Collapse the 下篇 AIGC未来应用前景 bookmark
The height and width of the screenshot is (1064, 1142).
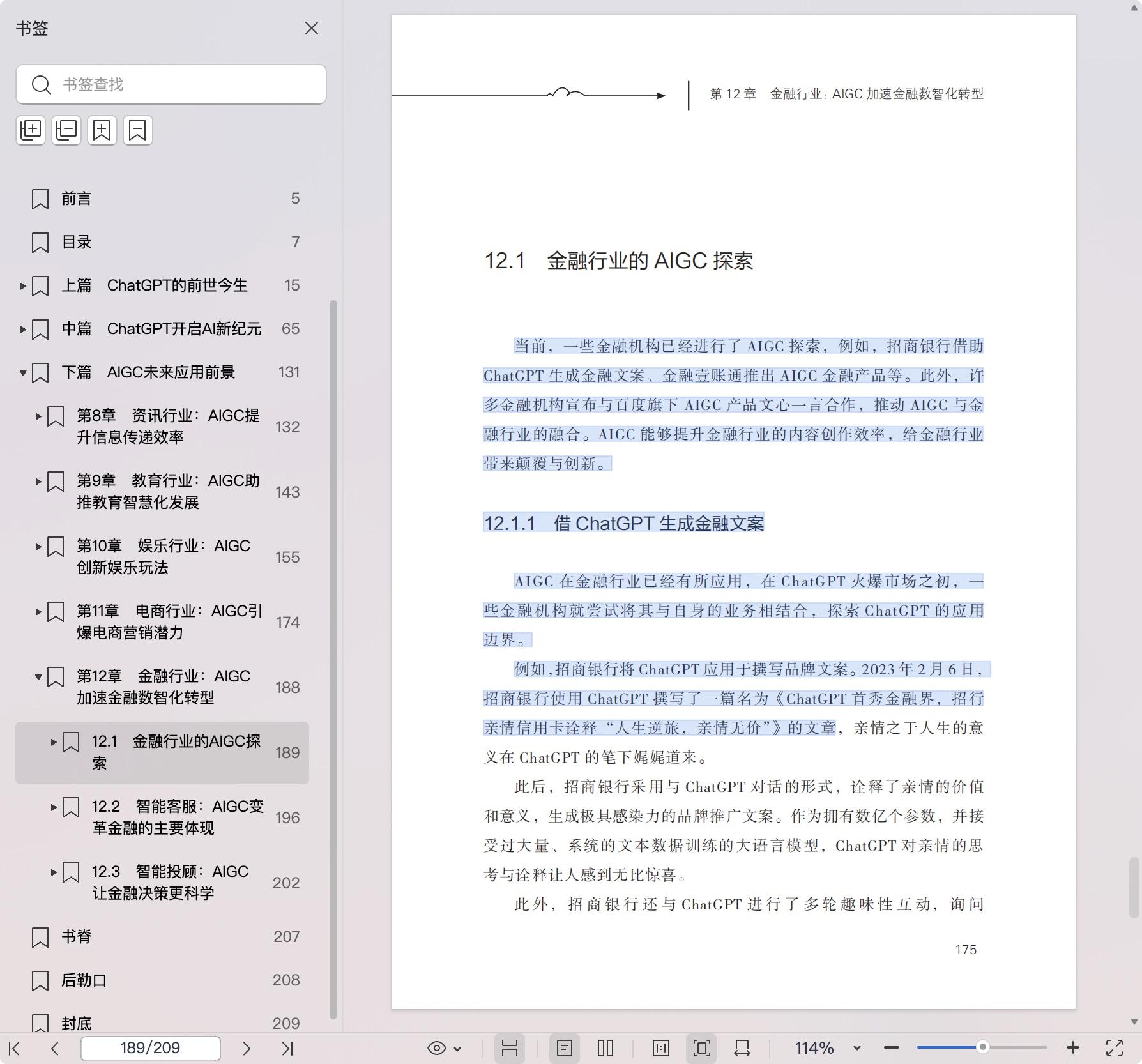(x=23, y=372)
